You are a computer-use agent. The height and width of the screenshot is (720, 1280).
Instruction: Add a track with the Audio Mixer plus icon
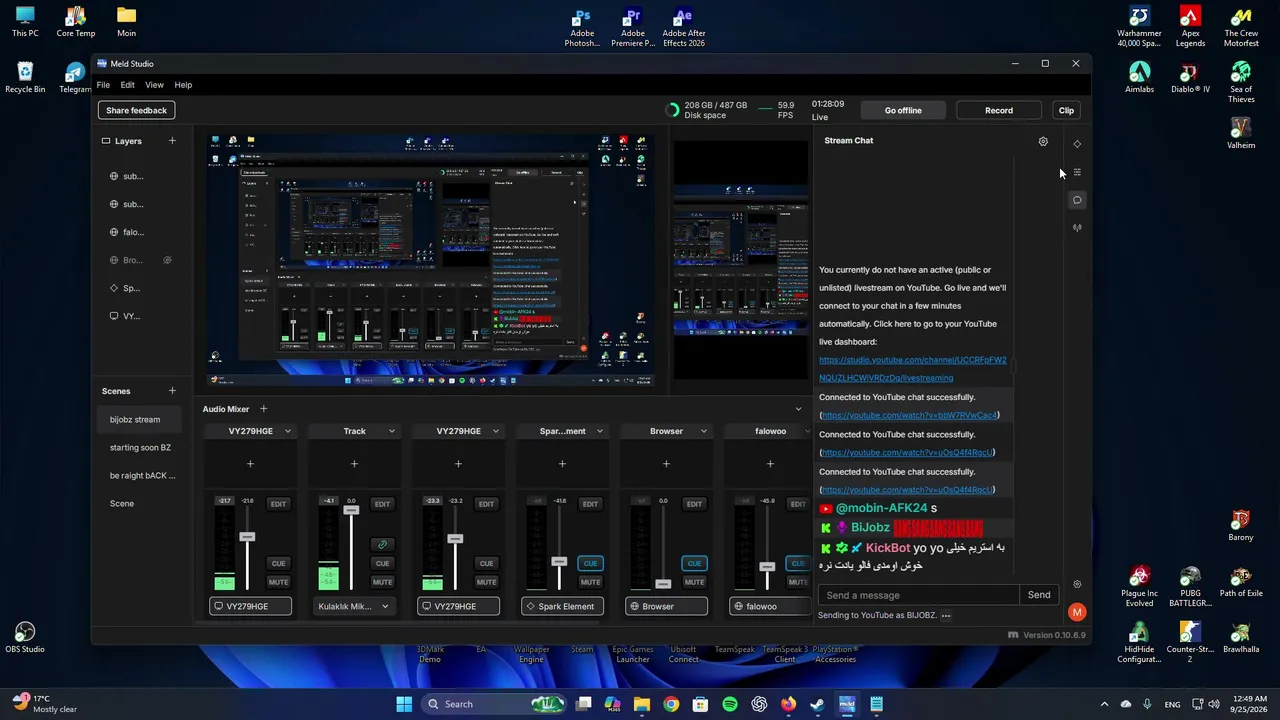point(263,409)
